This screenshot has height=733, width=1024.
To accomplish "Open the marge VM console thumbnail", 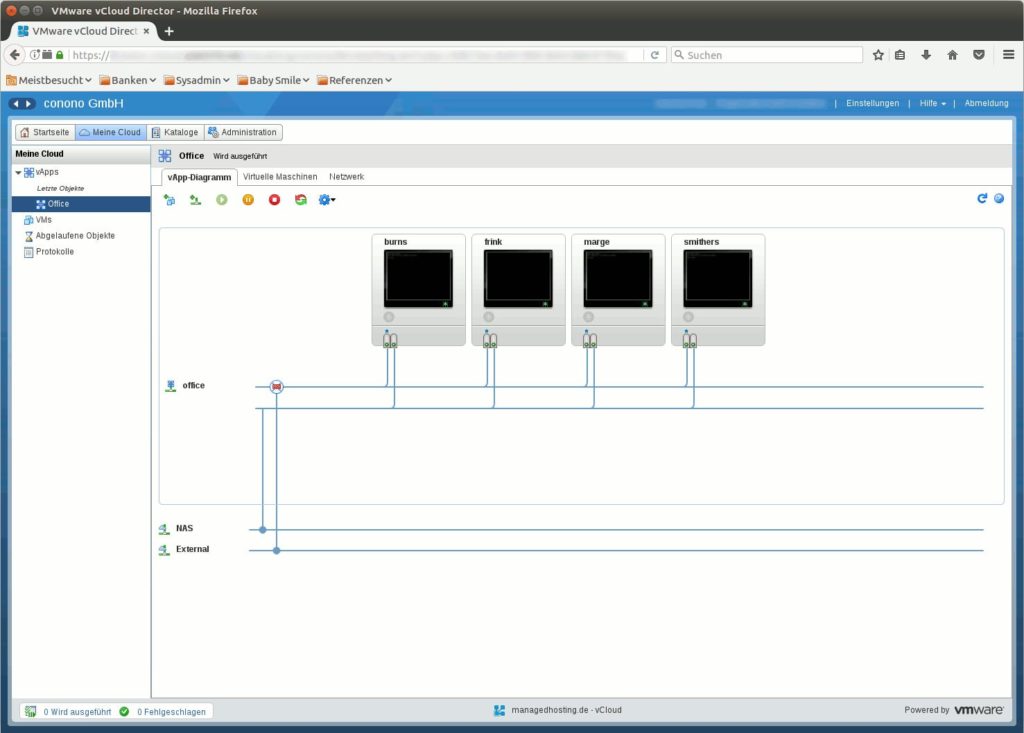I will pyautogui.click(x=618, y=278).
